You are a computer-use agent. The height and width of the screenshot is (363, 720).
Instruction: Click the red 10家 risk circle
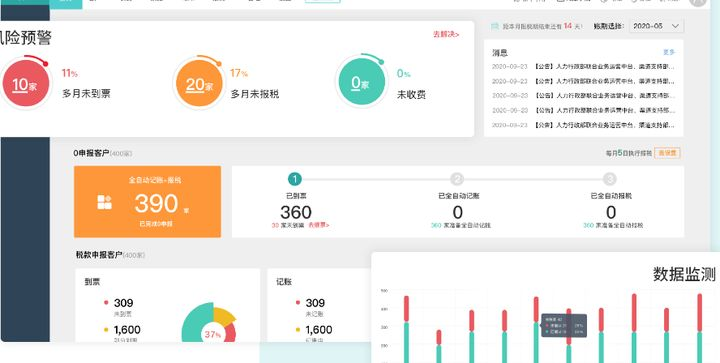click(26, 84)
